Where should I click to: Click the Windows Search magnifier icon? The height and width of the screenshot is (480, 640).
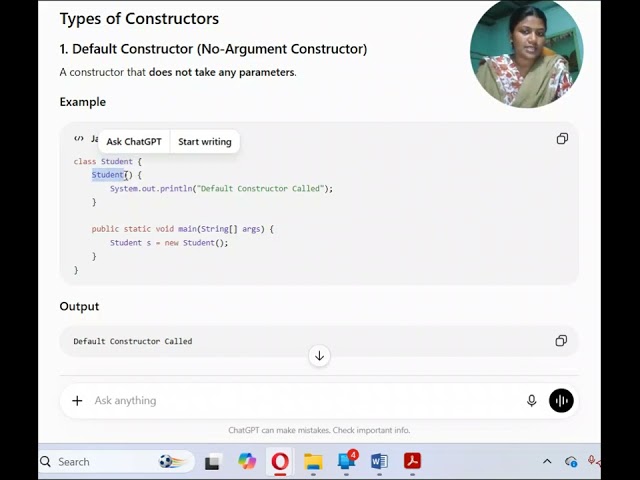click(45, 462)
